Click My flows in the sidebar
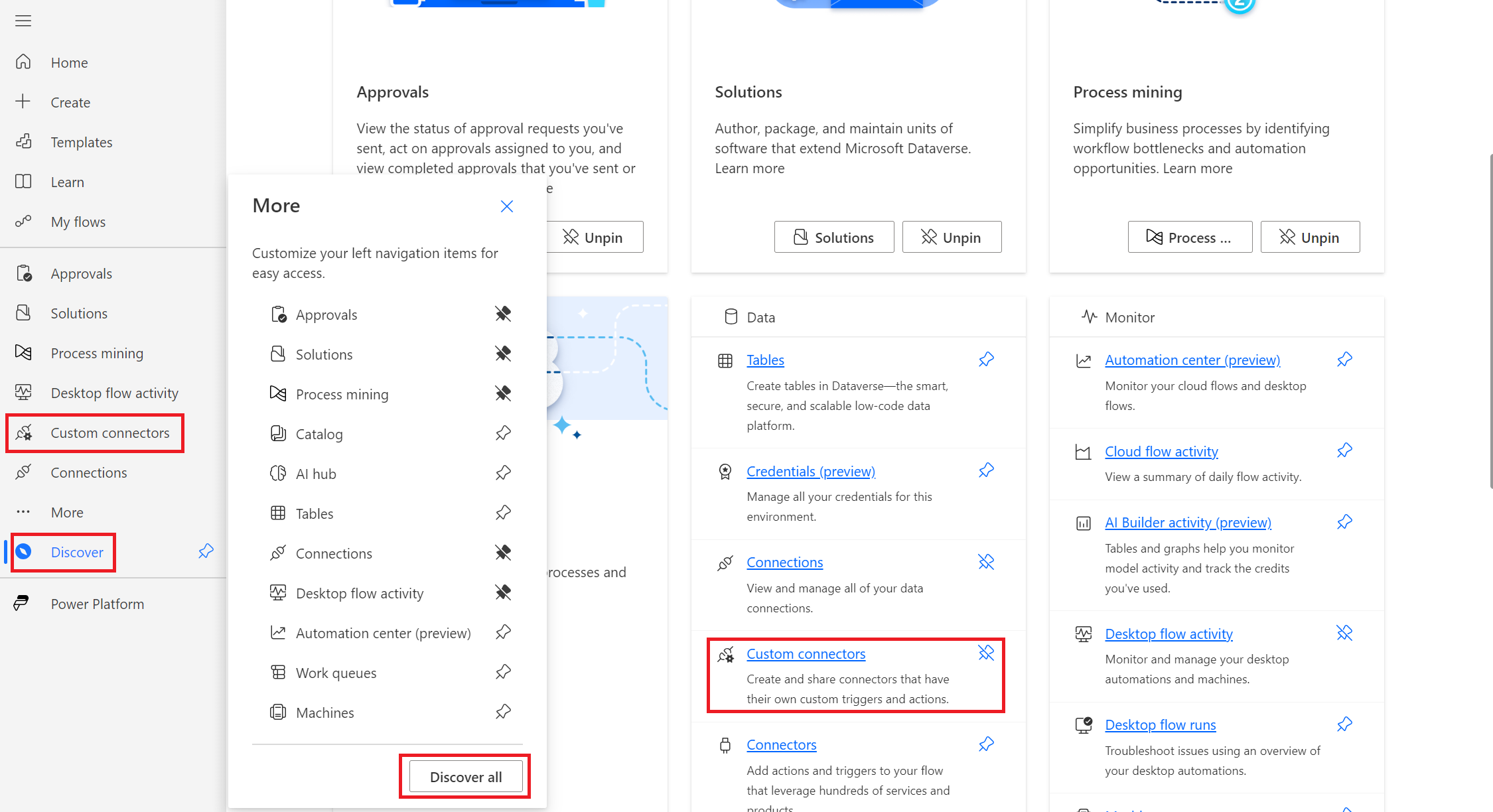Screen dimensions: 1493x812 point(78,222)
